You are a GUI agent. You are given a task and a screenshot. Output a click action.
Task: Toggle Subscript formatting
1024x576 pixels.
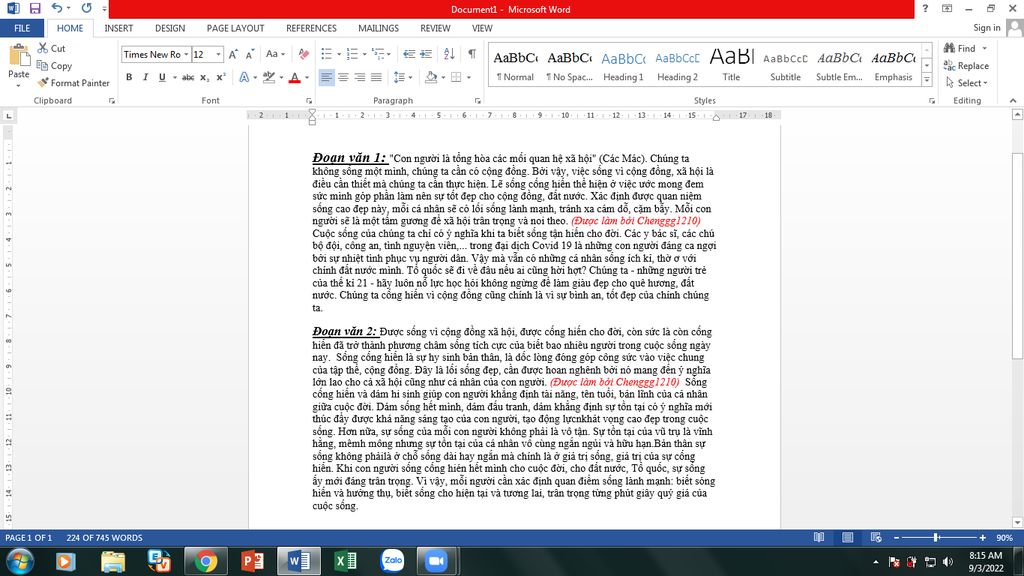coord(204,77)
